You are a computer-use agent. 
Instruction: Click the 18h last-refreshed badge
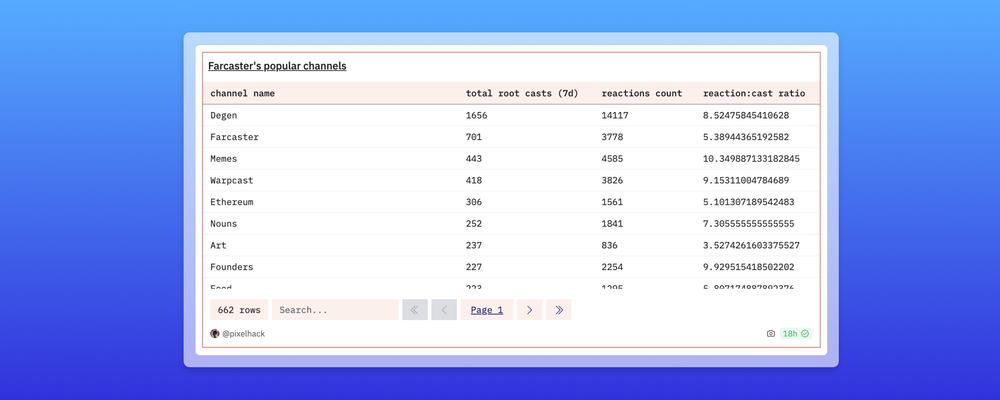coord(790,333)
